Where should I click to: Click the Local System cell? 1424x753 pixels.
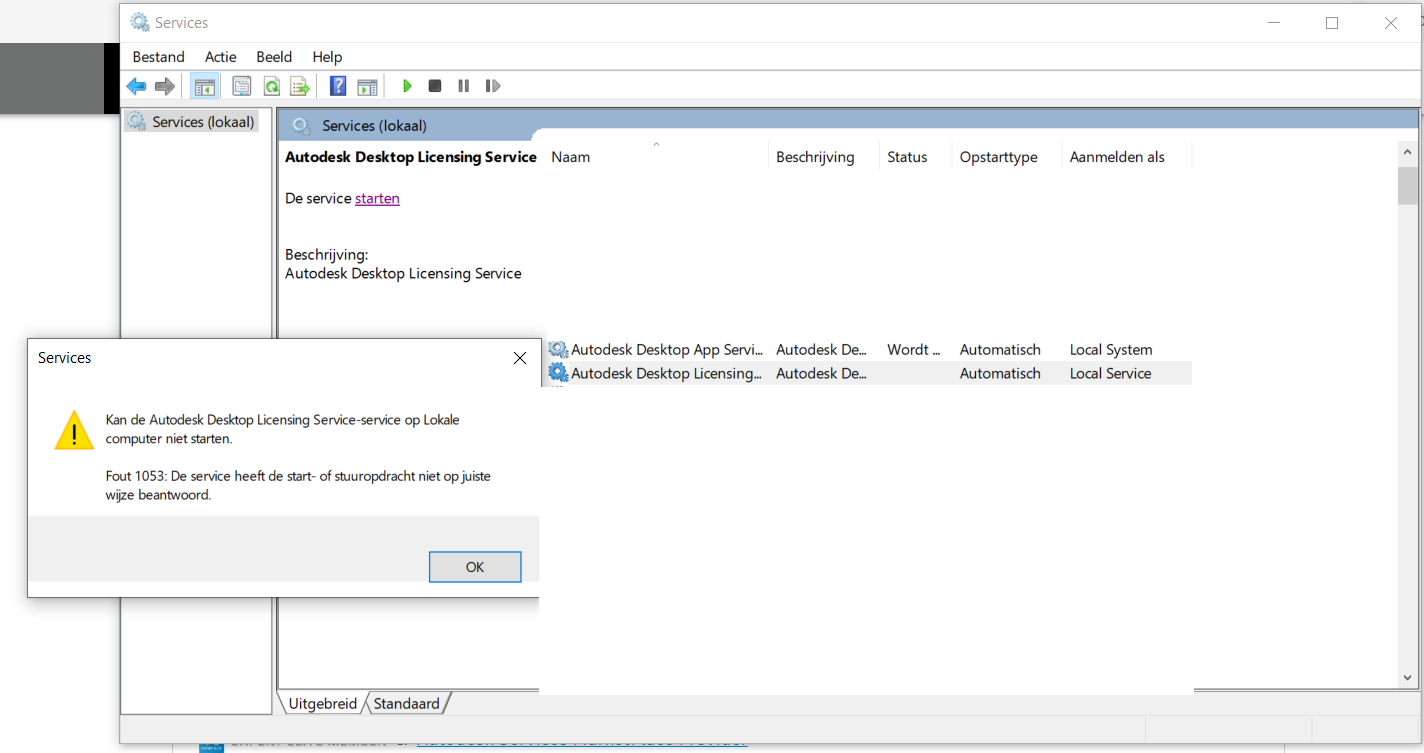click(1110, 350)
